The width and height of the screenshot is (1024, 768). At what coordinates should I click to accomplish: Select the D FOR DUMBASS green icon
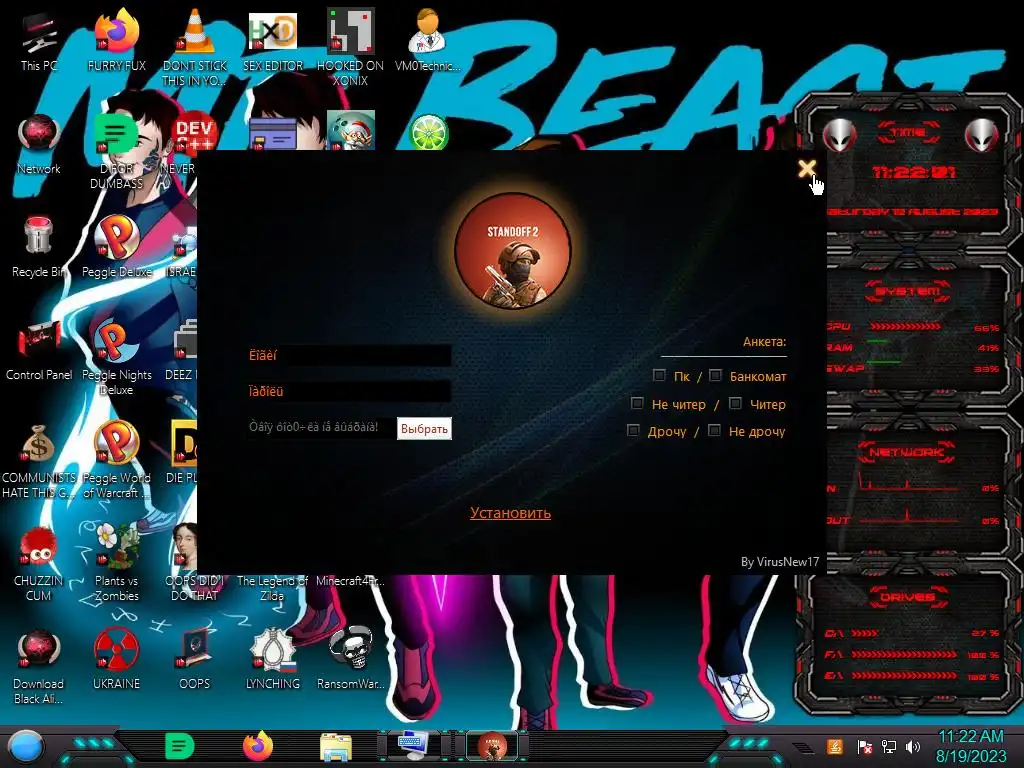(x=116, y=150)
